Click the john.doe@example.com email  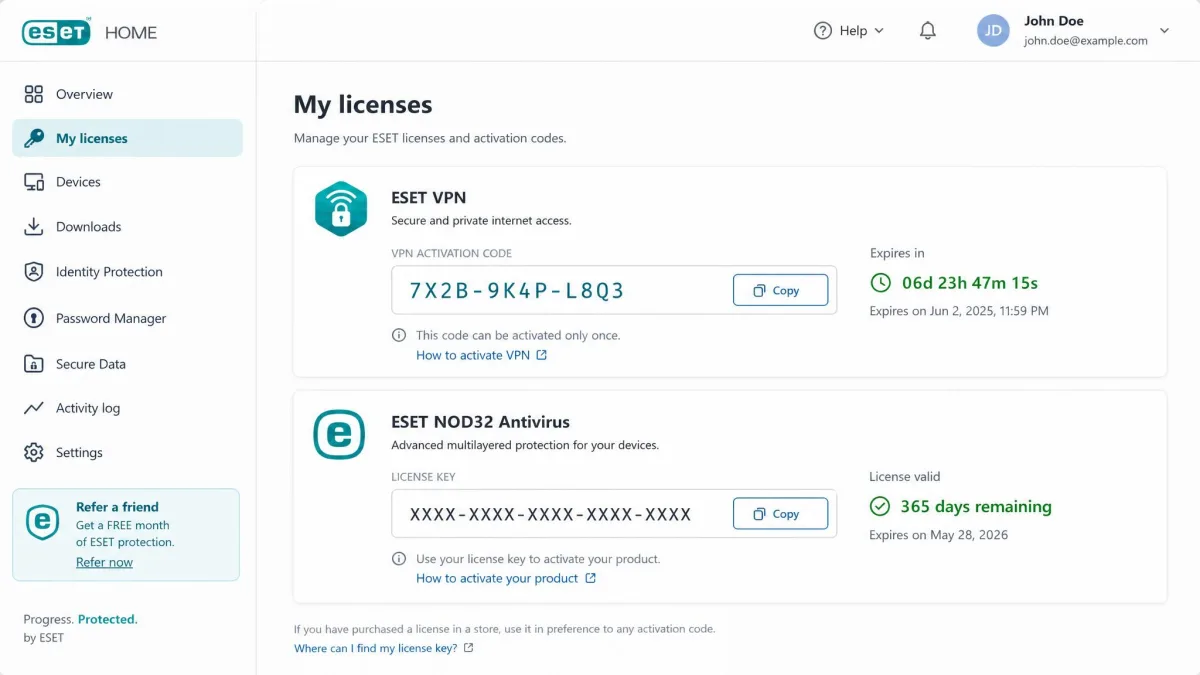1086,41
